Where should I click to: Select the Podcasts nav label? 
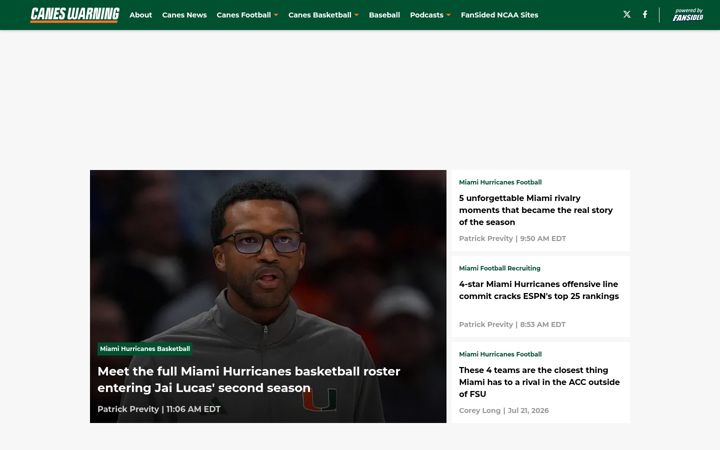427,15
